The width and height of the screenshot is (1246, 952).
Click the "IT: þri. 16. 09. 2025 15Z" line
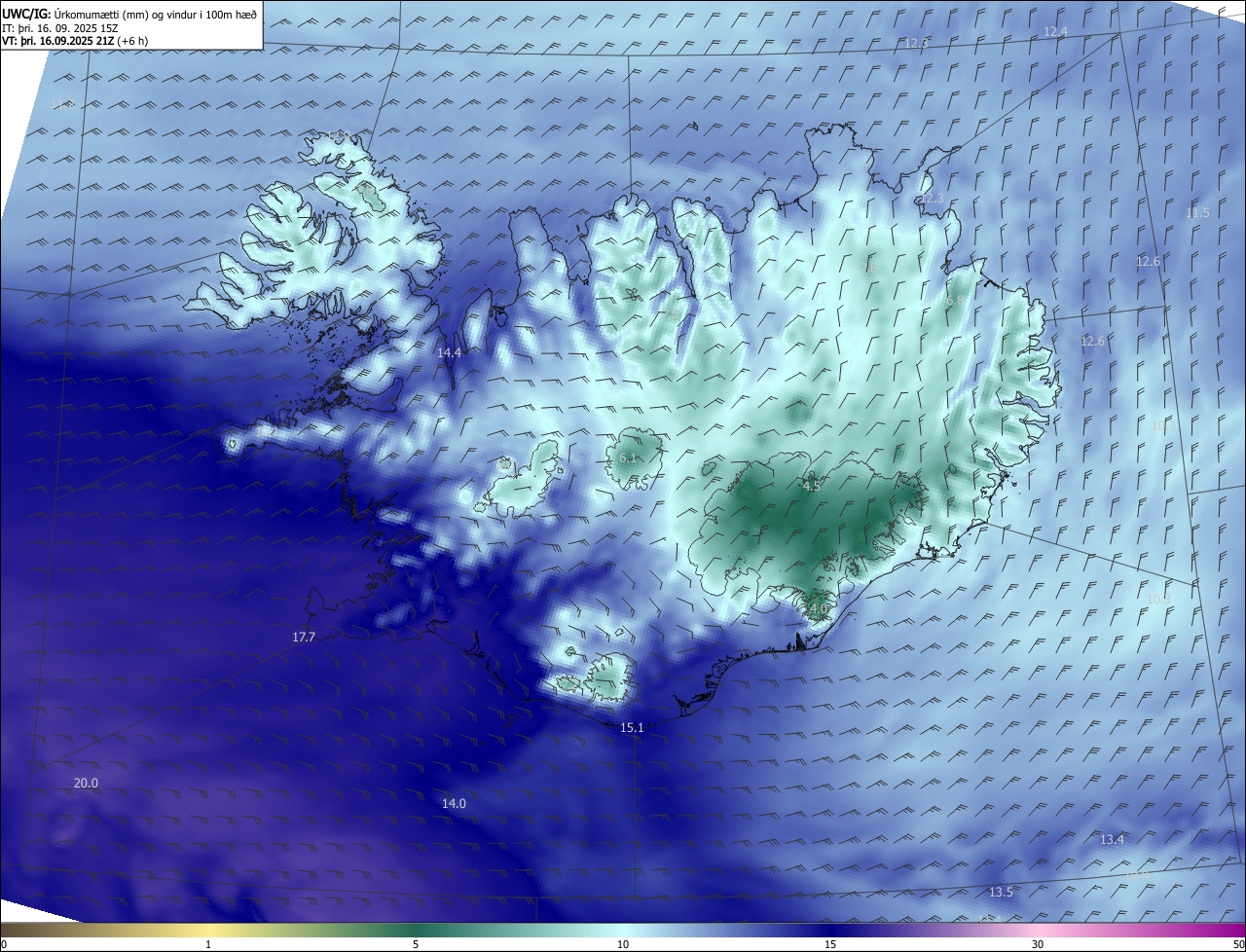click(60, 28)
